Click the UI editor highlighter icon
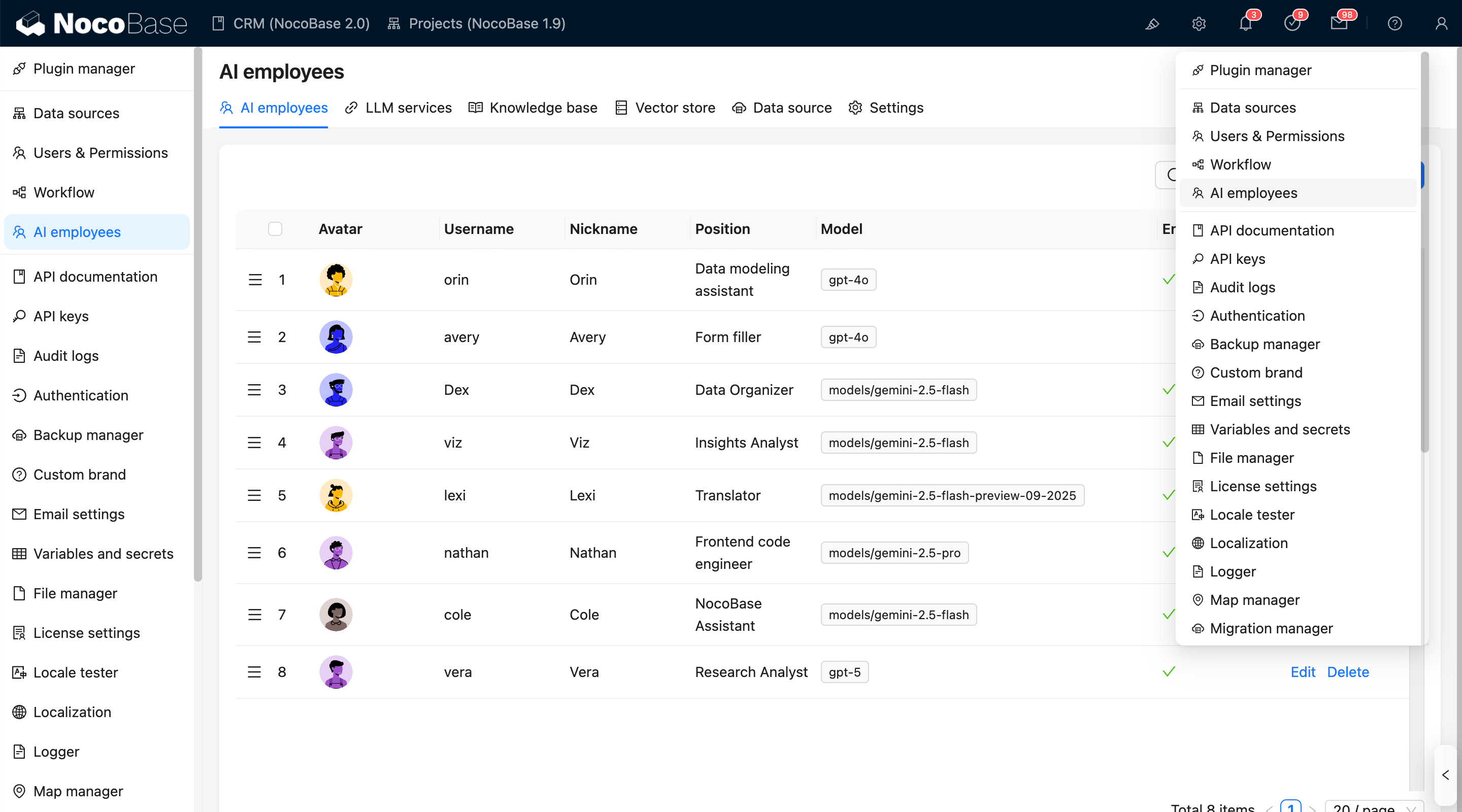The image size is (1462, 812). (x=1151, y=24)
